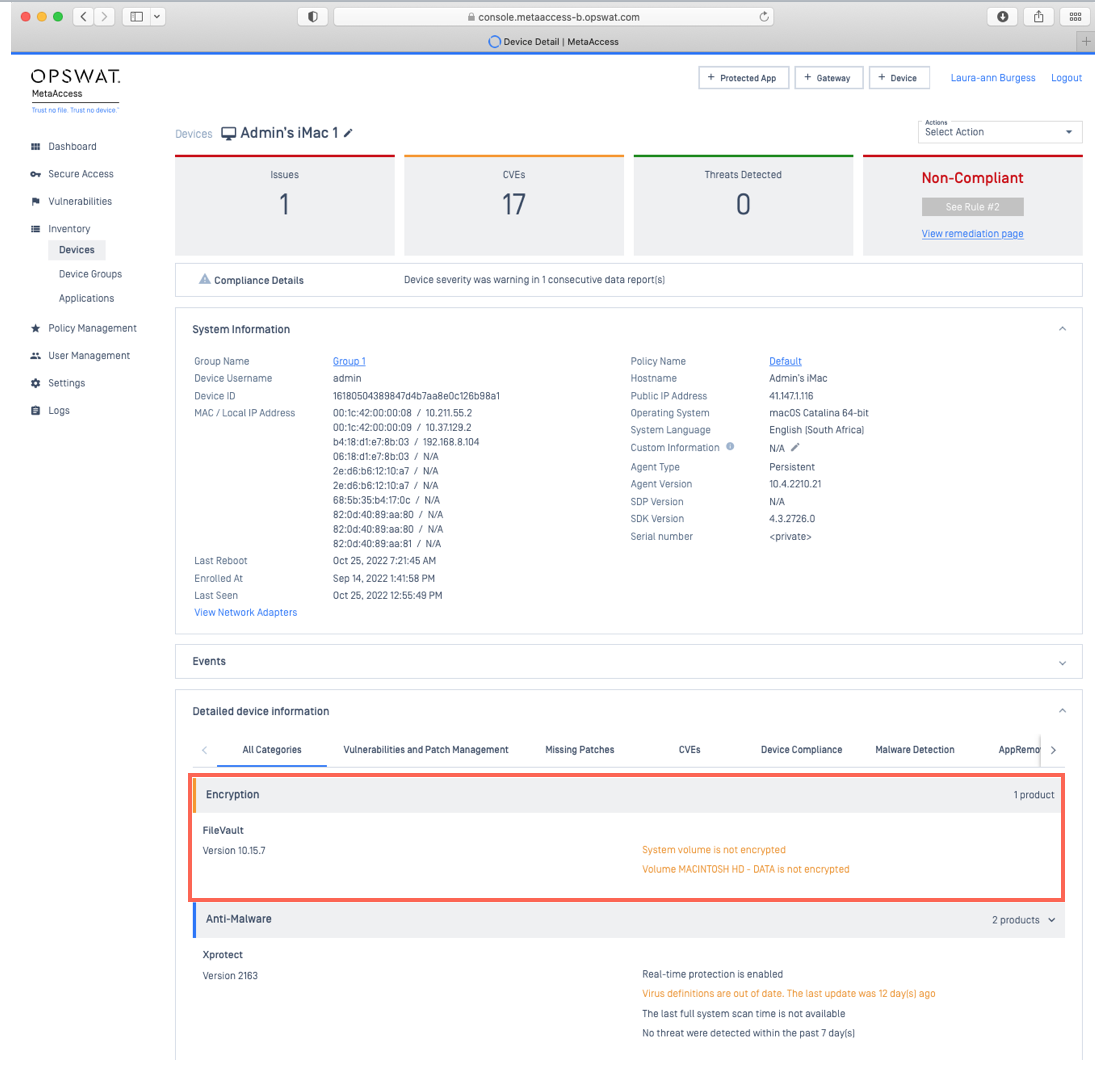Image resolution: width=1095 pixels, height=1079 pixels.
Task: Click View Network Adapters link
Action: click(245, 612)
